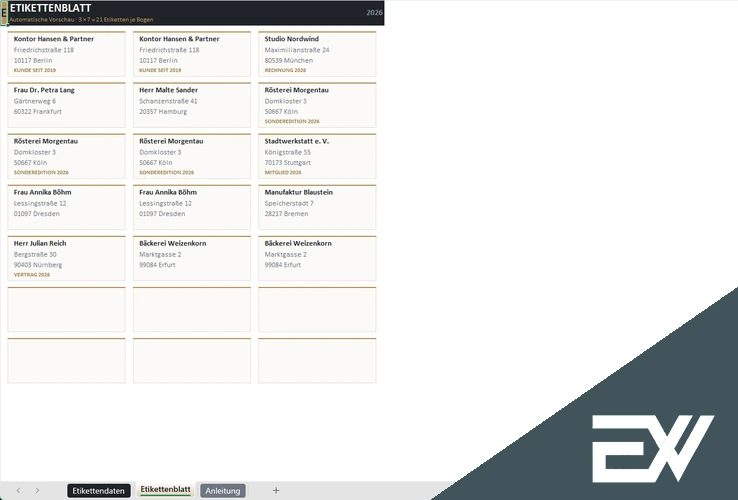Add a new sheet with the plus icon
The image size is (738, 500).
(276, 491)
